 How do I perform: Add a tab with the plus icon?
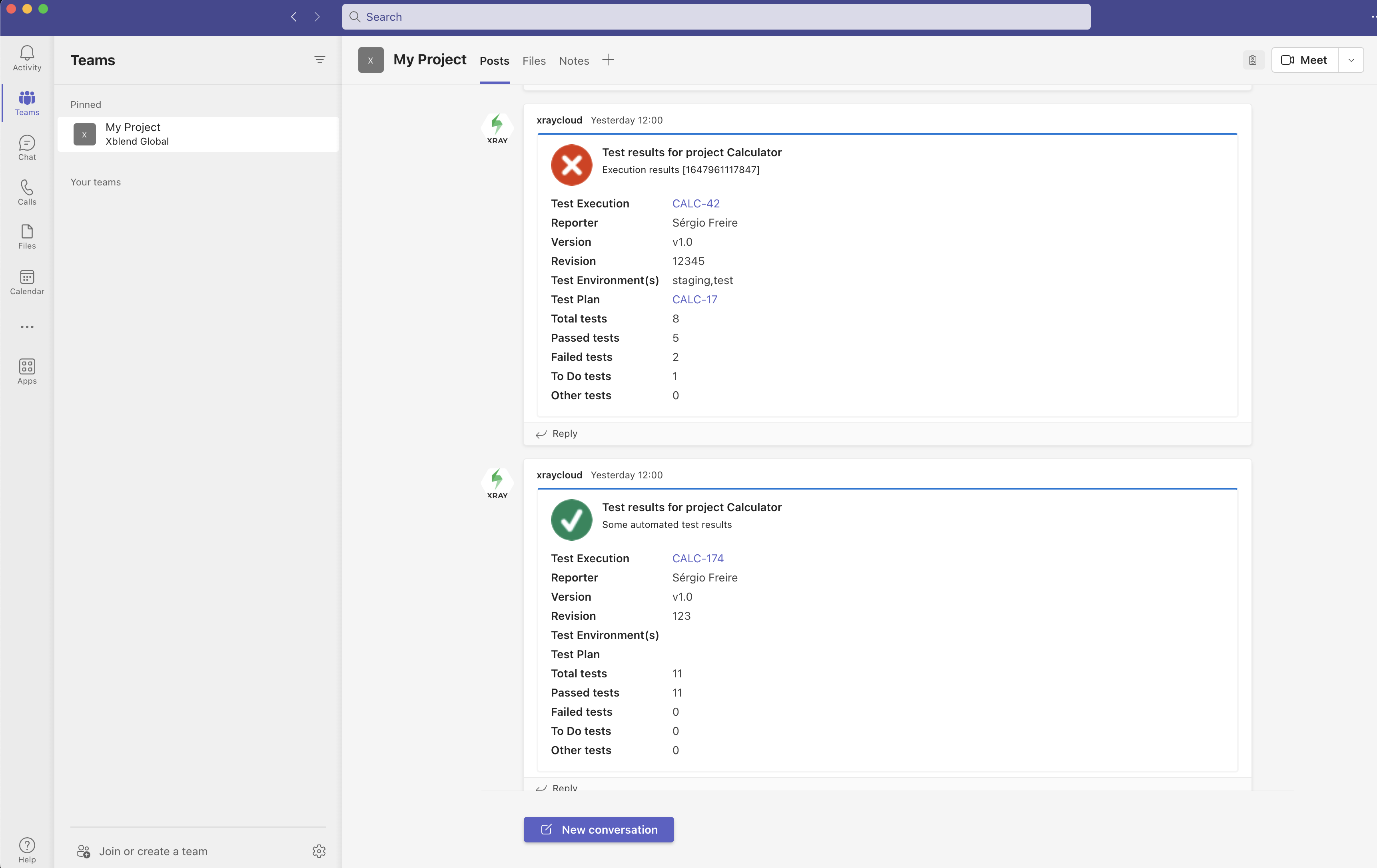point(608,60)
